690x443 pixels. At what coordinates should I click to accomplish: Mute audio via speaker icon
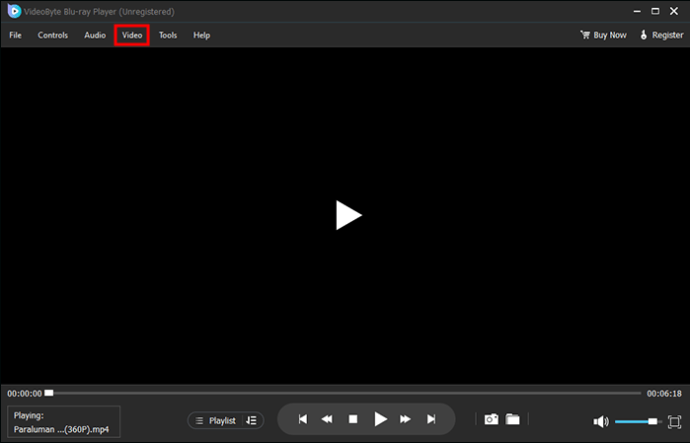(601, 421)
